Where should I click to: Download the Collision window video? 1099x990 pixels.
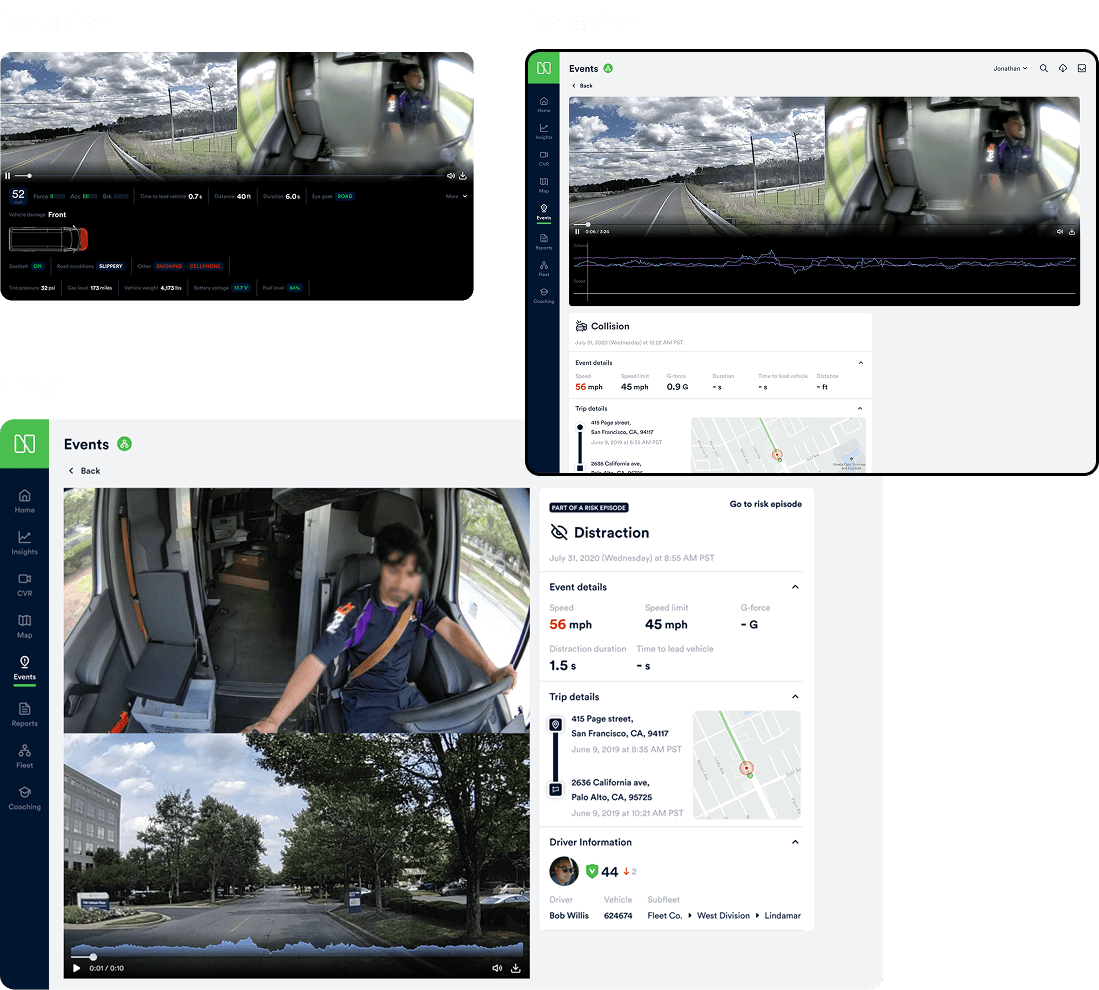1072,231
